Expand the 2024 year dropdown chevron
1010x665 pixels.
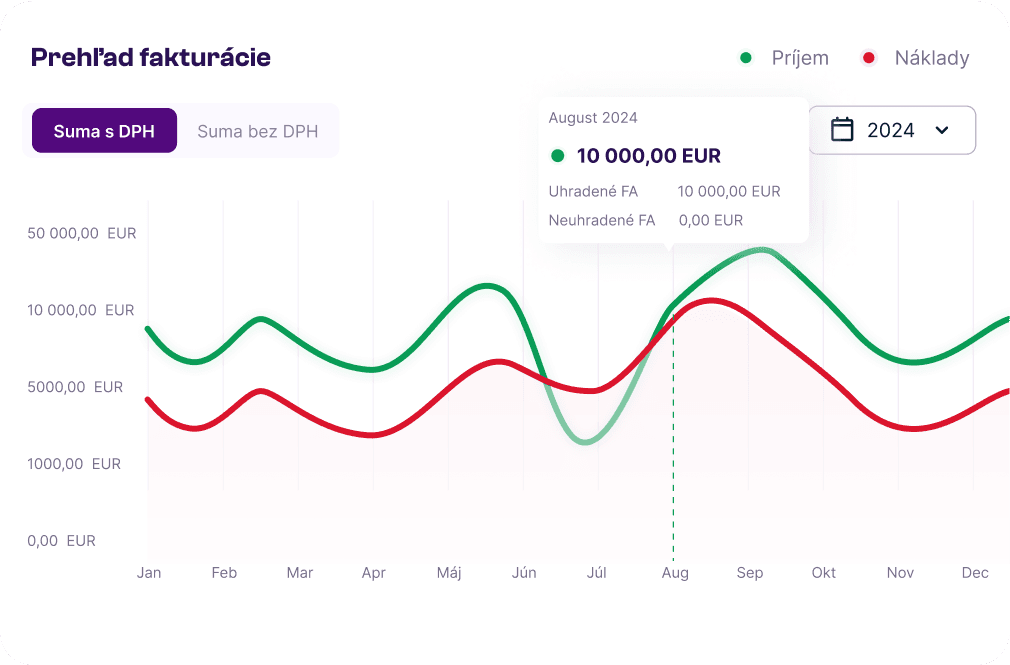941,130
